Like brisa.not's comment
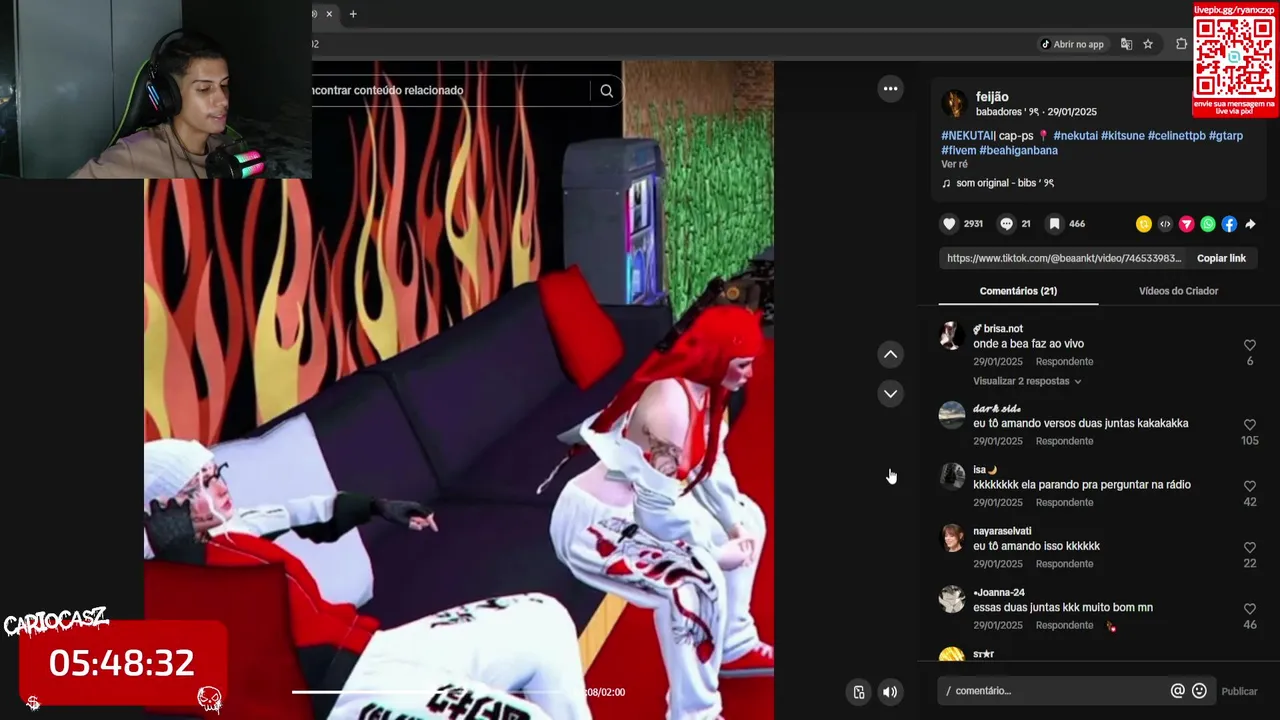 [1249, 345]
